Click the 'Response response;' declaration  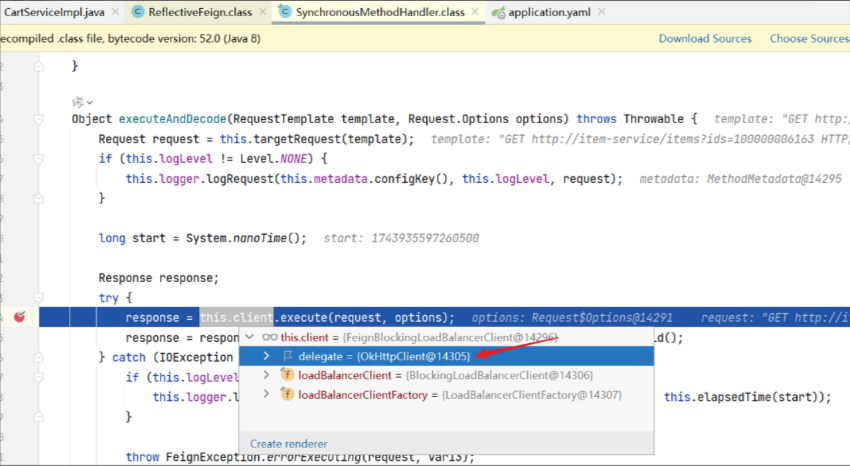pos(158,278)
